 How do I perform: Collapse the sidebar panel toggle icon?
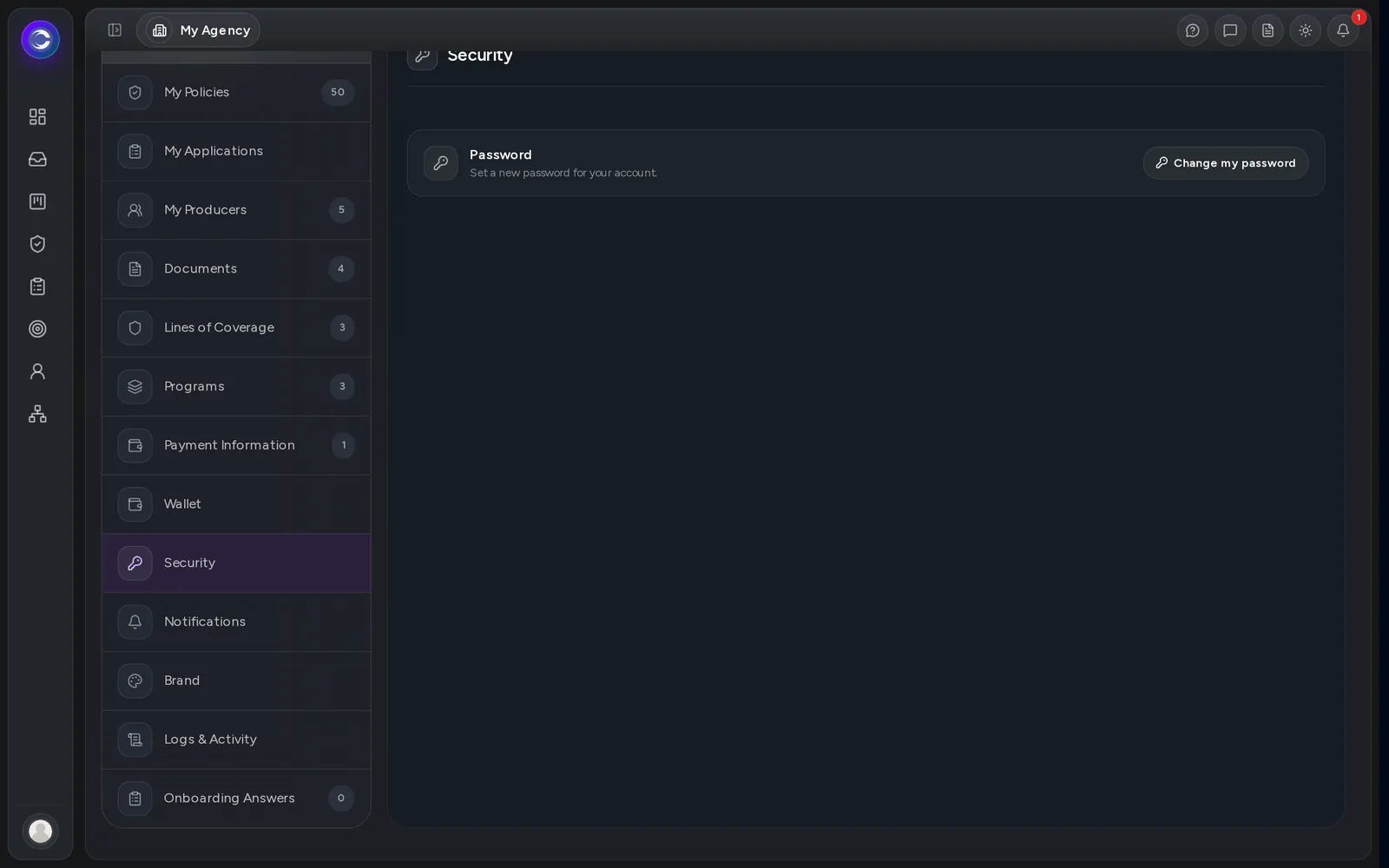pyautogui.click(x=115, y=30)
